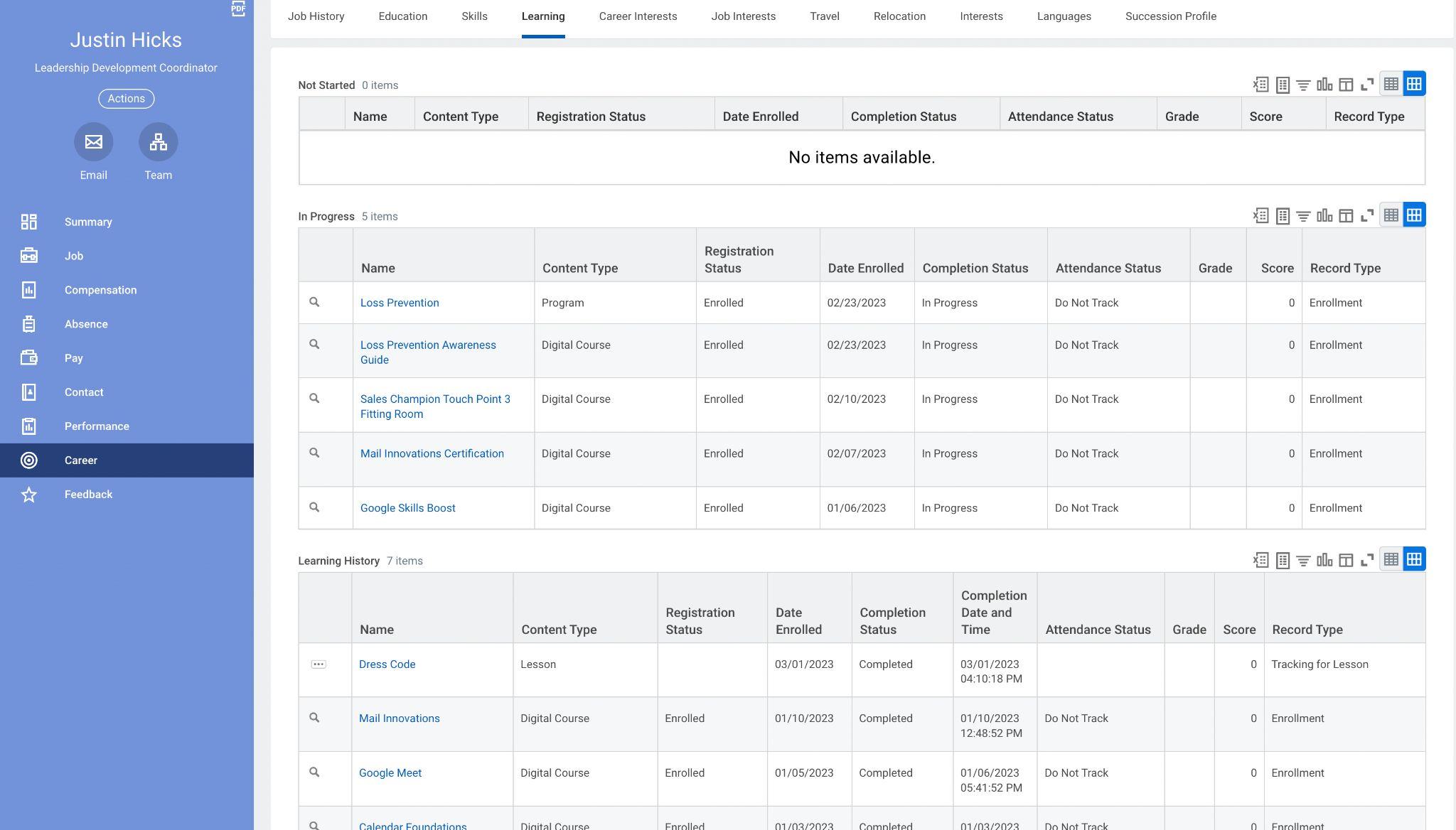
Task: Switch to the Skills tab
Action: [474, 16]
